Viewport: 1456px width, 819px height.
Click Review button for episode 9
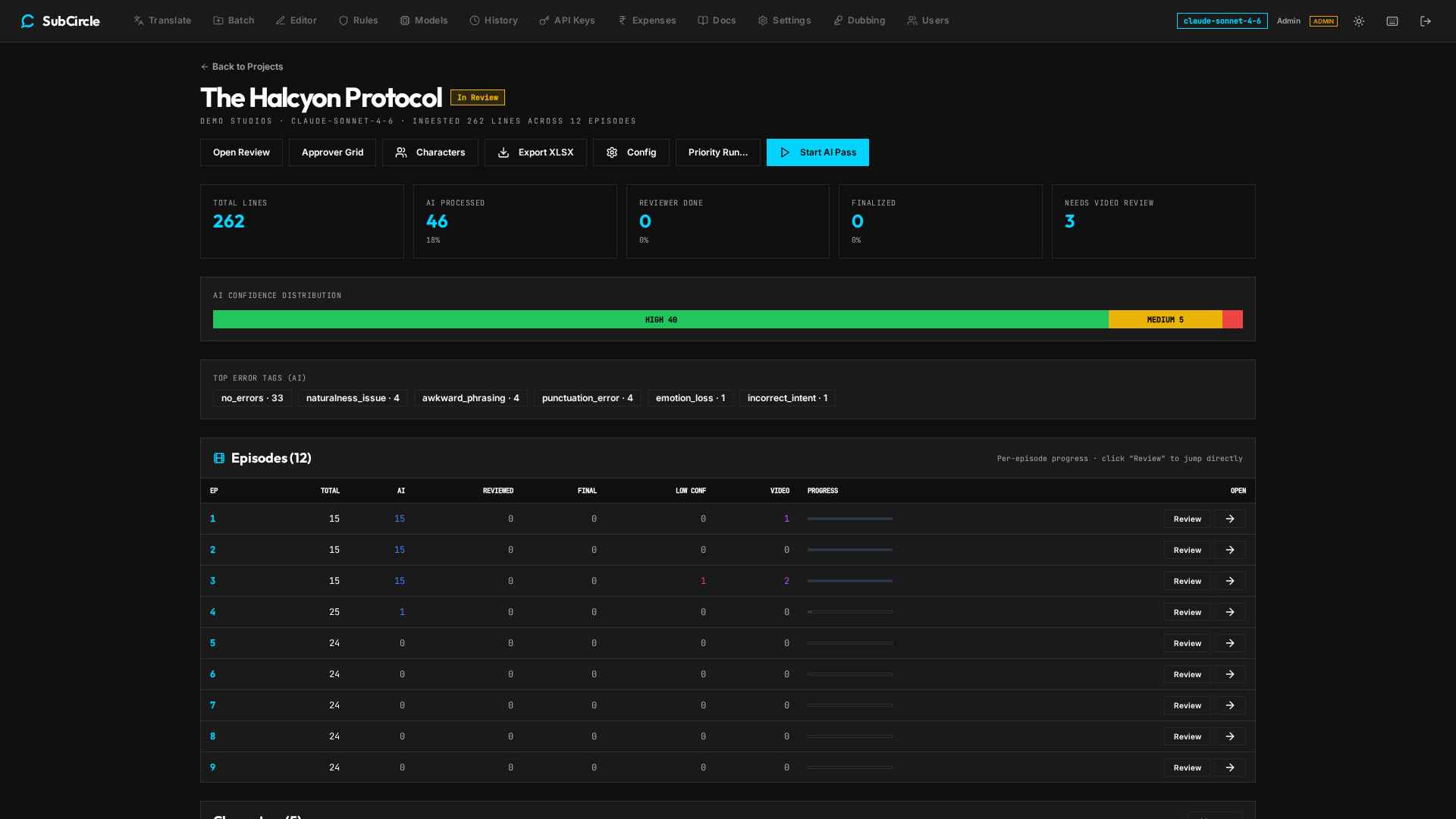point(1188,767)
